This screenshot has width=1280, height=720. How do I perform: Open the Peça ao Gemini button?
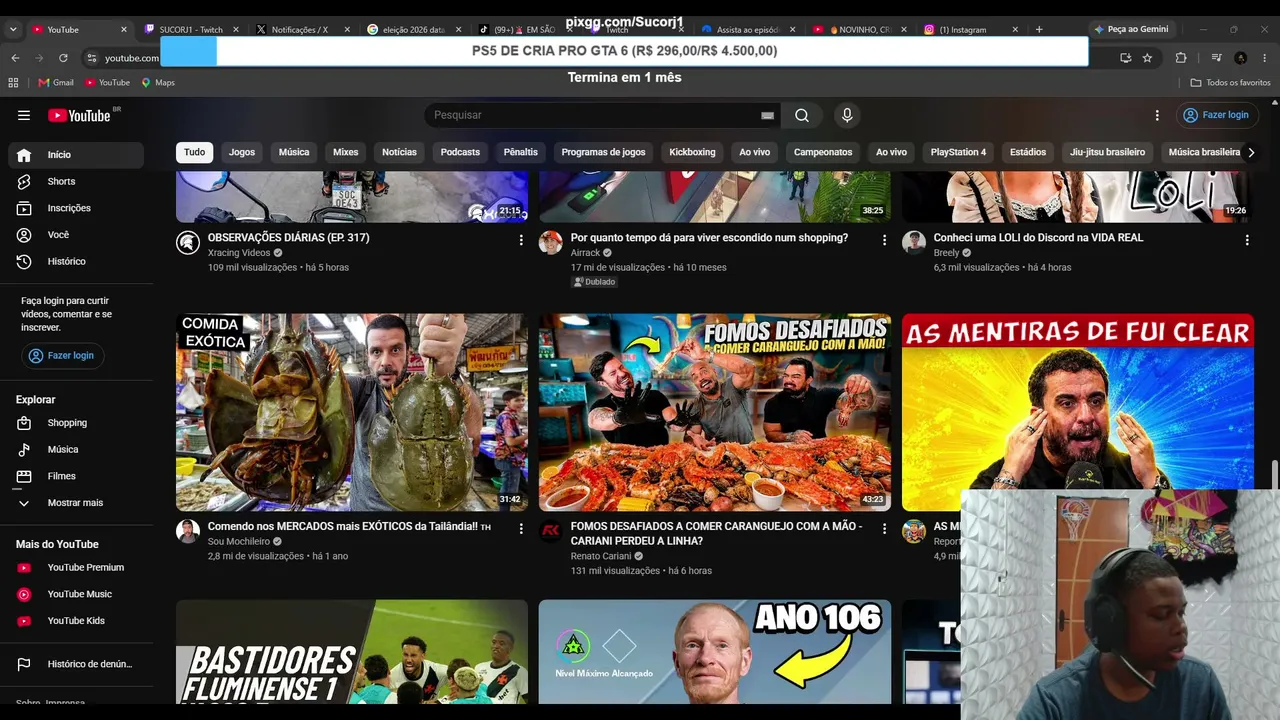(x=1131, y=29)
